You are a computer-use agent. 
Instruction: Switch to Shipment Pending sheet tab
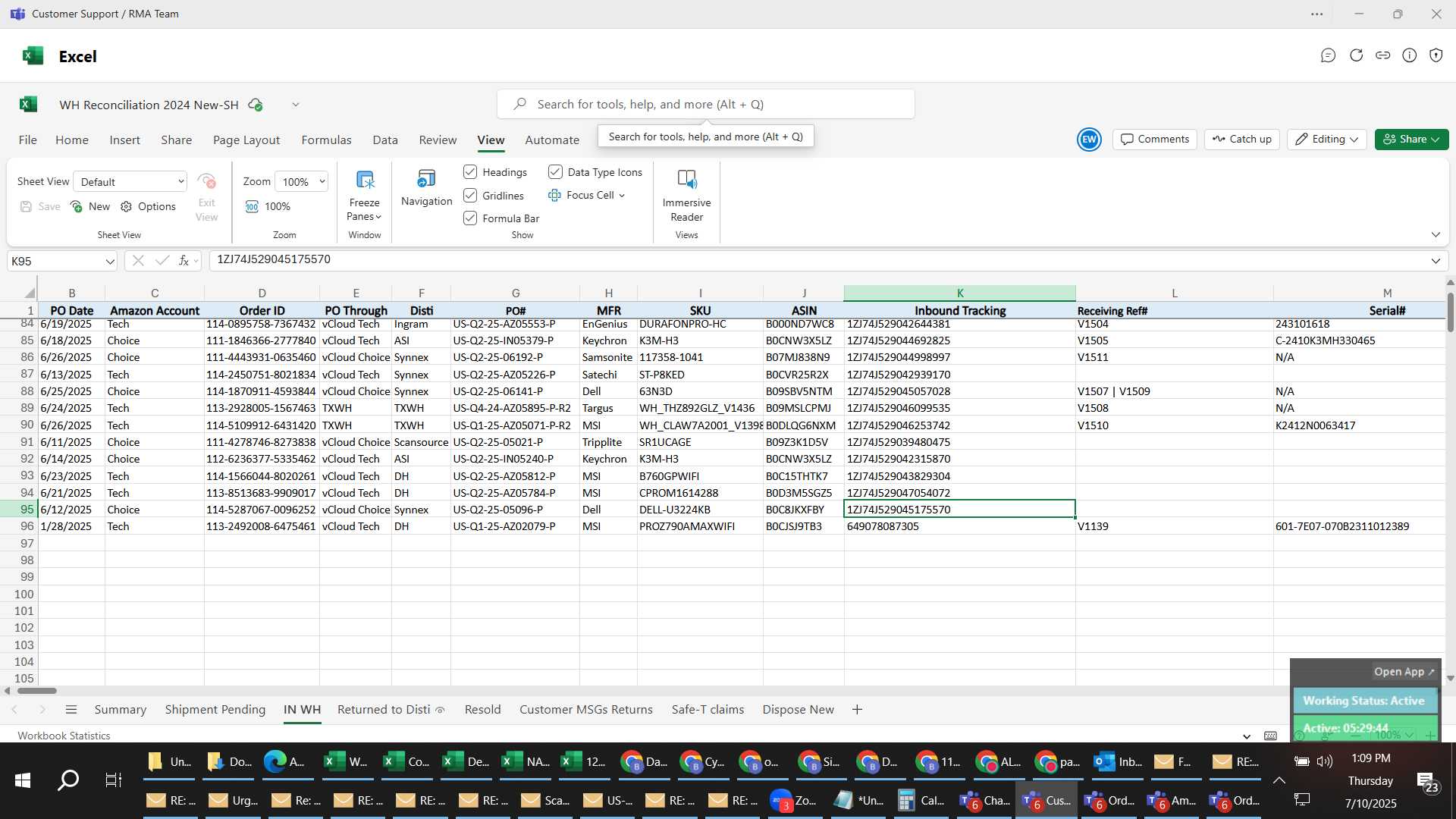pos(215,710)
